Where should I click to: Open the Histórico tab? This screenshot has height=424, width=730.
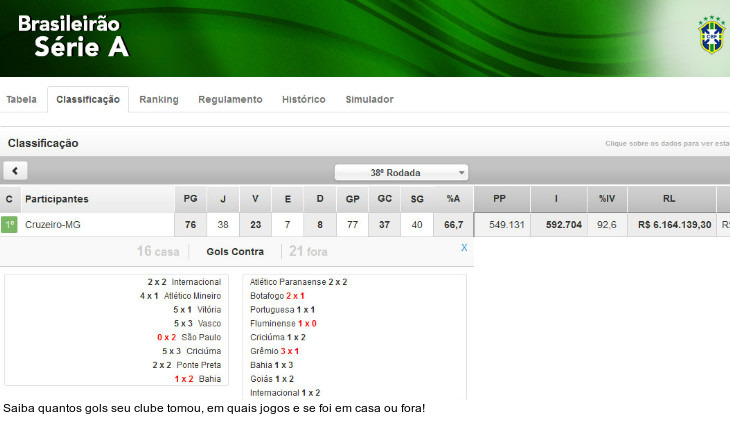[303, 100]
